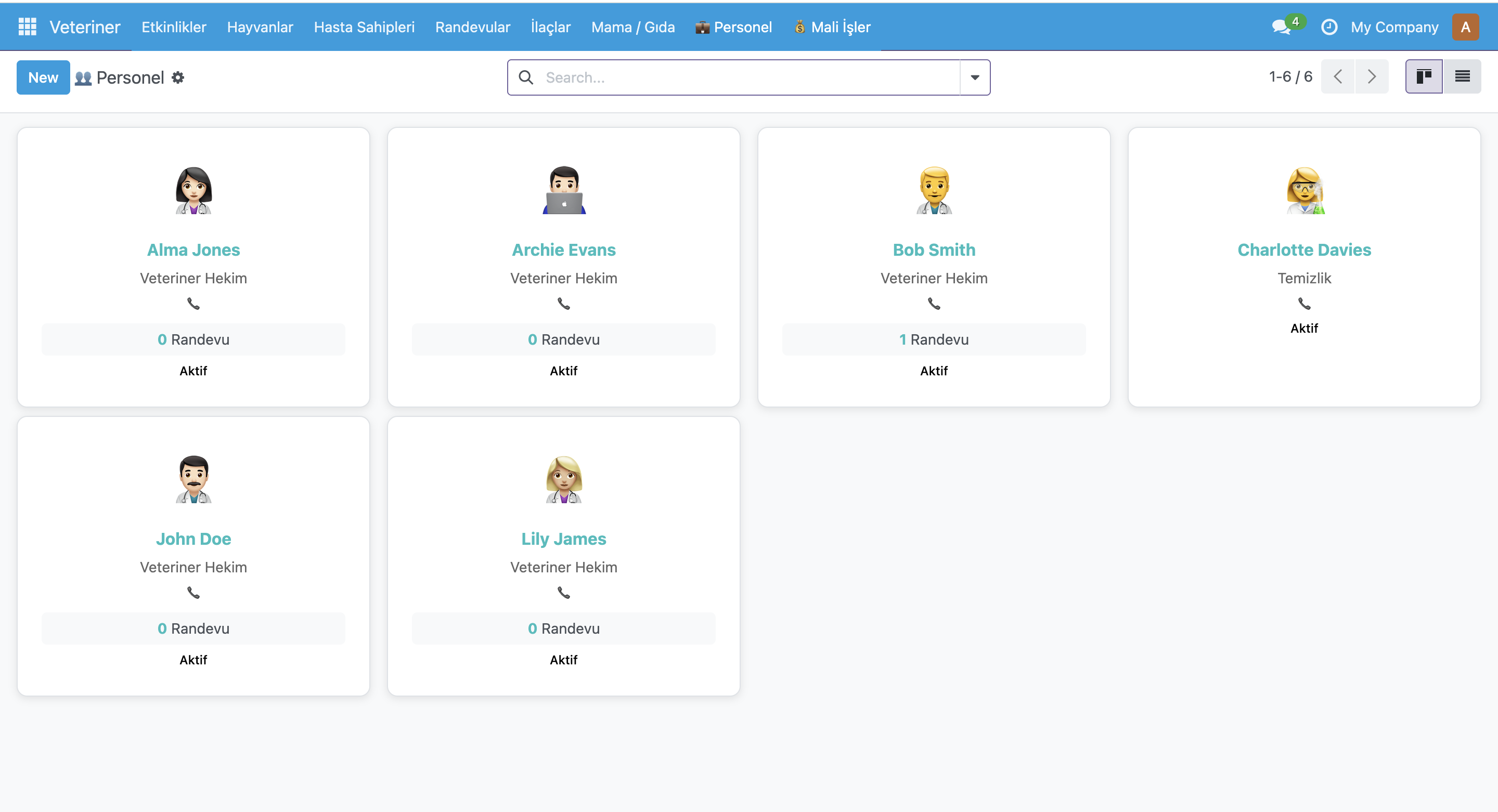Open the Randevular menu
The width and height of the screenshot is (1498, 812).
click(x=472, y=27)
